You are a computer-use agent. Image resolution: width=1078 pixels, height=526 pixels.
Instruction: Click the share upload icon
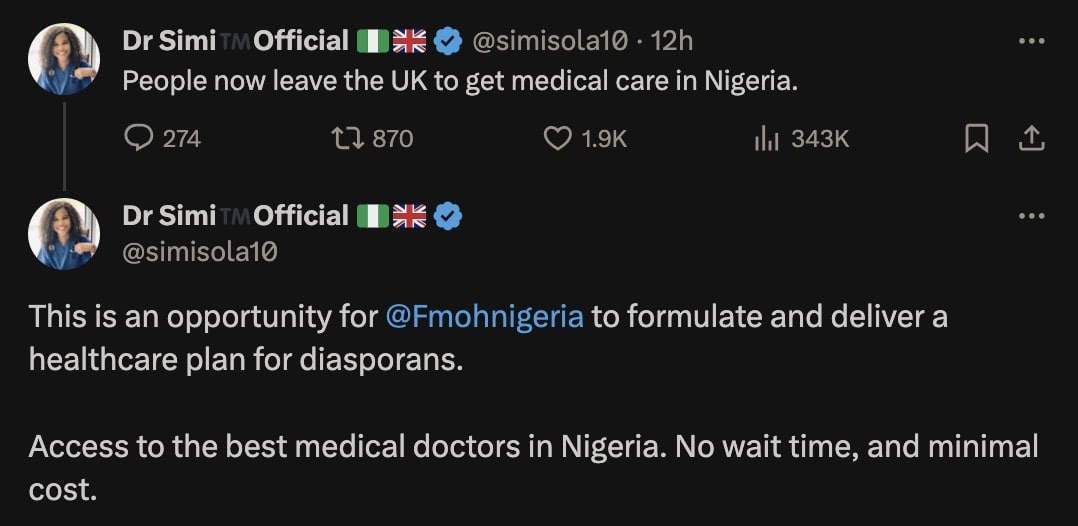click(1031, 139)
